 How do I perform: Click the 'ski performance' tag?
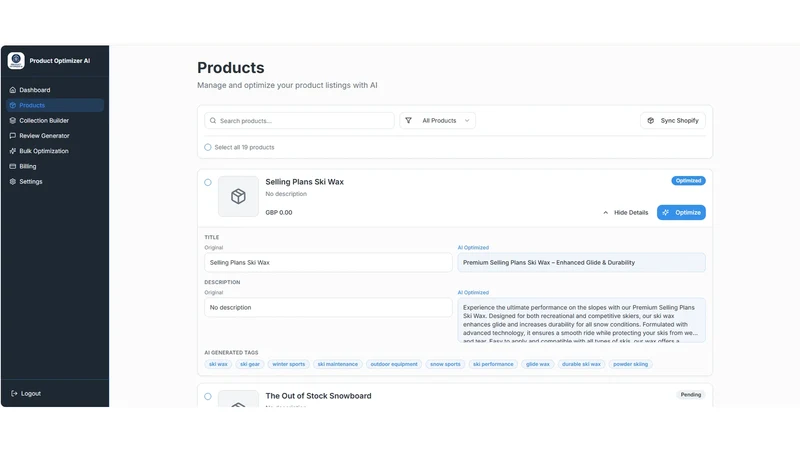click(x=493, y=364)
